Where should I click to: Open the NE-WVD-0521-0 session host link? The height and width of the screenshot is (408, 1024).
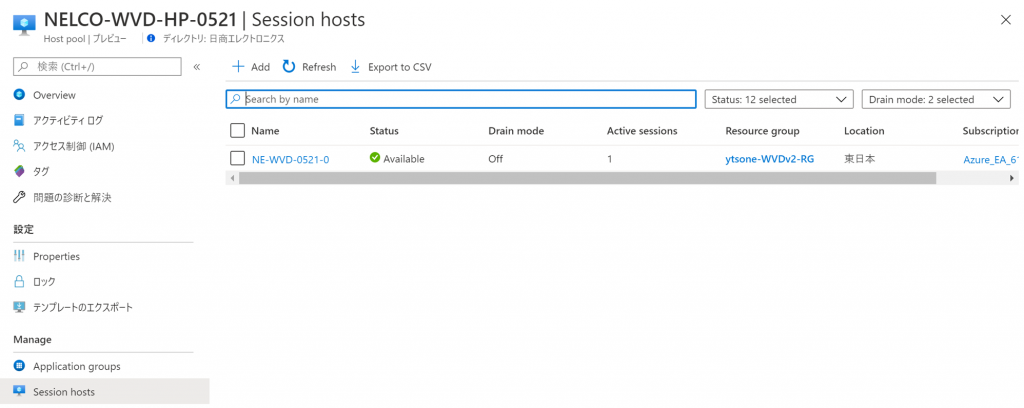(x=290, y=159)
